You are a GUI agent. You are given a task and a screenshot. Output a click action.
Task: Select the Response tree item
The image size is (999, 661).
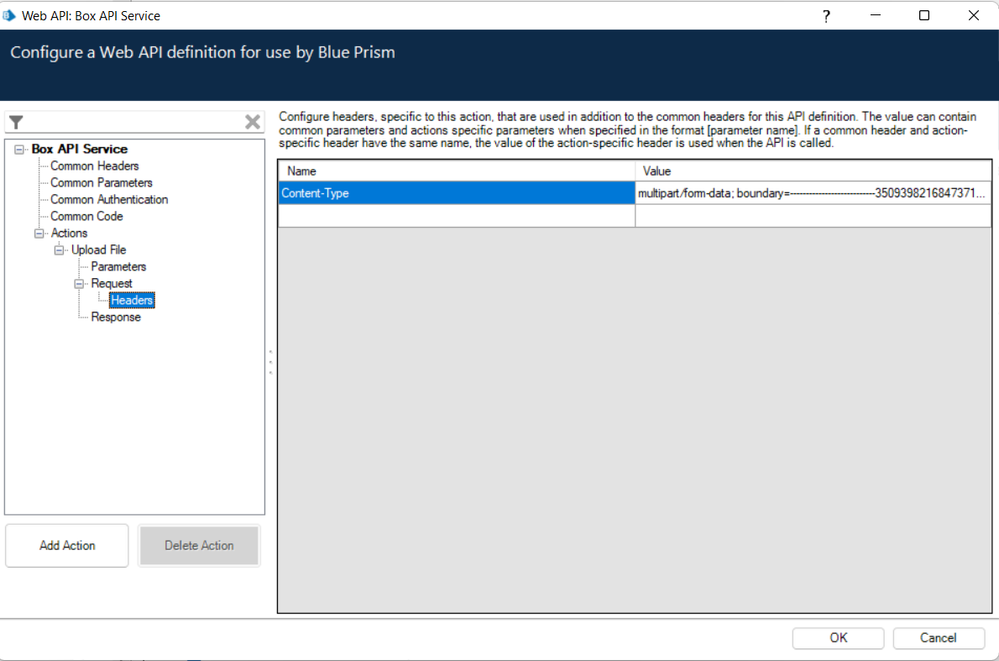115,317
